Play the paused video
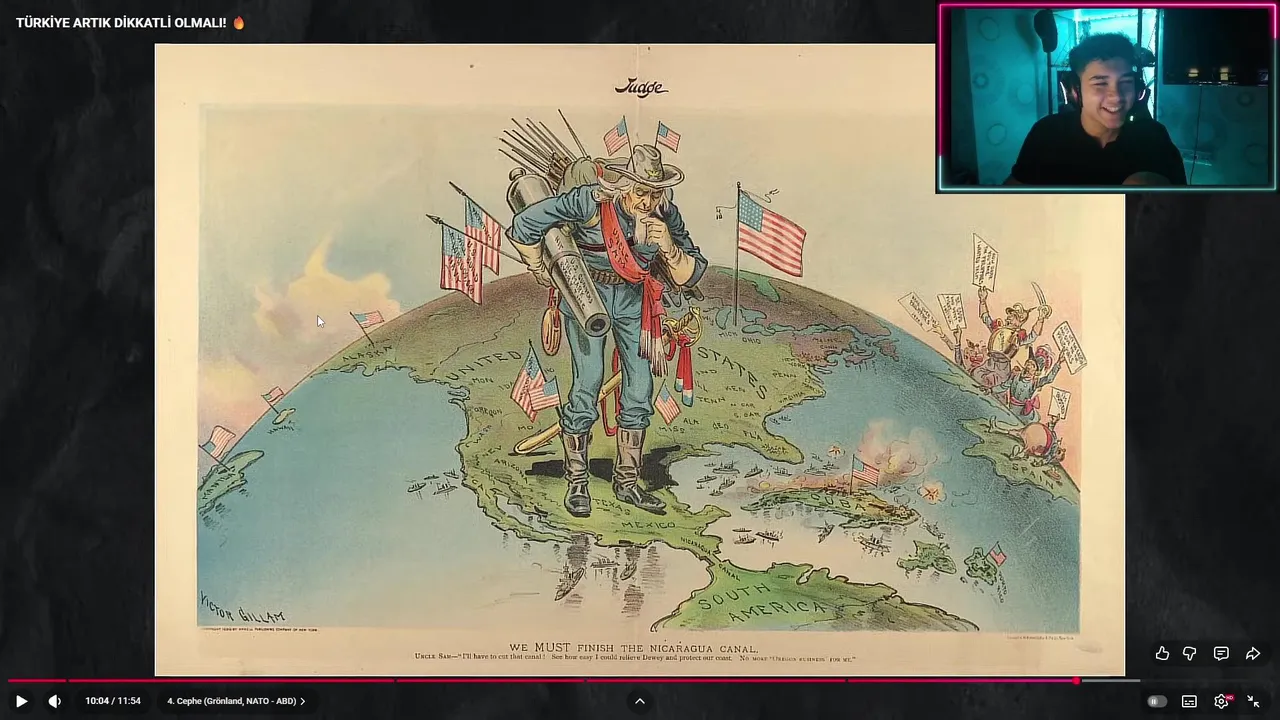This screenshot has height=720, width=1280. tap(21, 701)
